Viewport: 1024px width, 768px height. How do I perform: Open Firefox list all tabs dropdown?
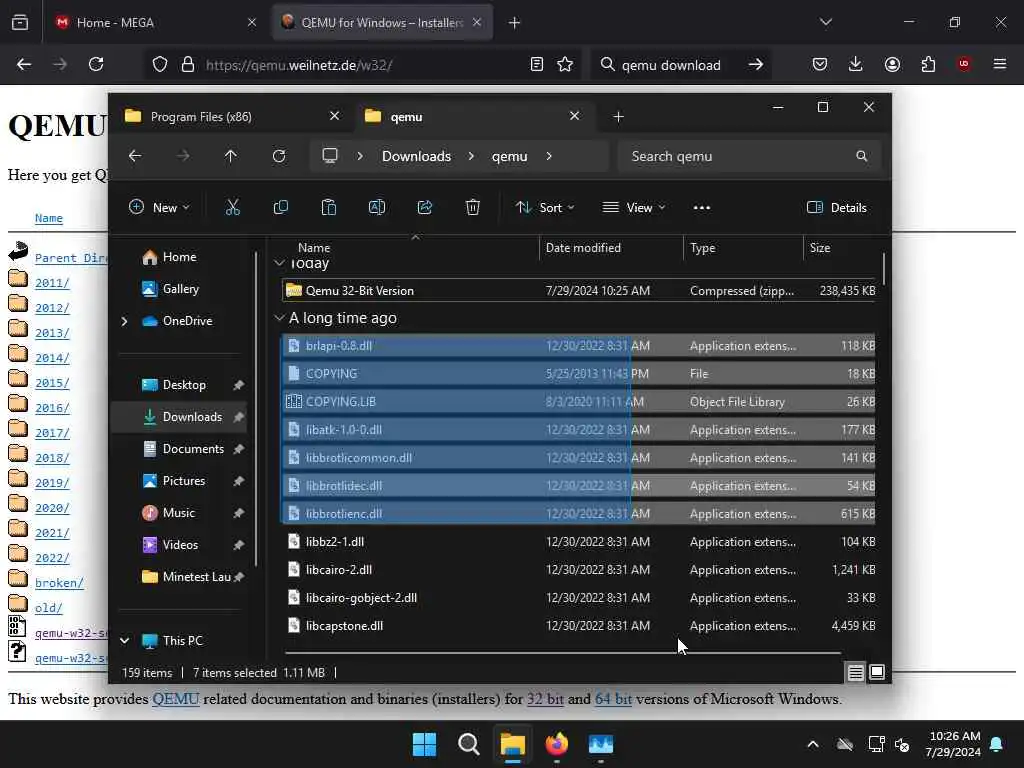825,22
